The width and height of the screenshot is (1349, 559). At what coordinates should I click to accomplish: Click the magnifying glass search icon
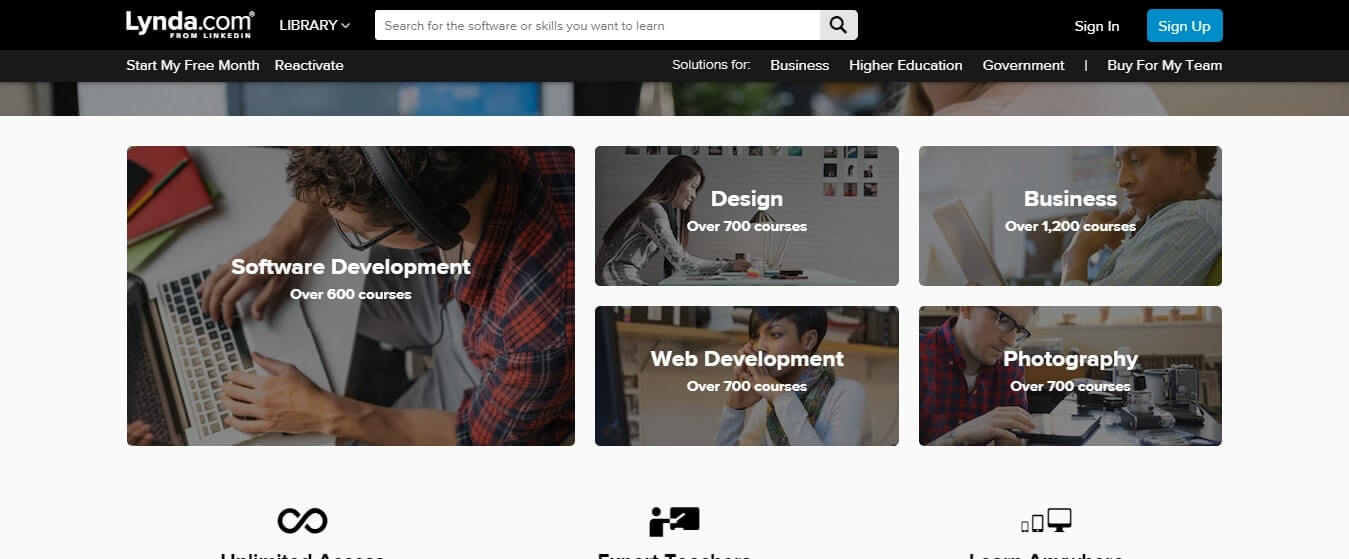coord(839,25)
